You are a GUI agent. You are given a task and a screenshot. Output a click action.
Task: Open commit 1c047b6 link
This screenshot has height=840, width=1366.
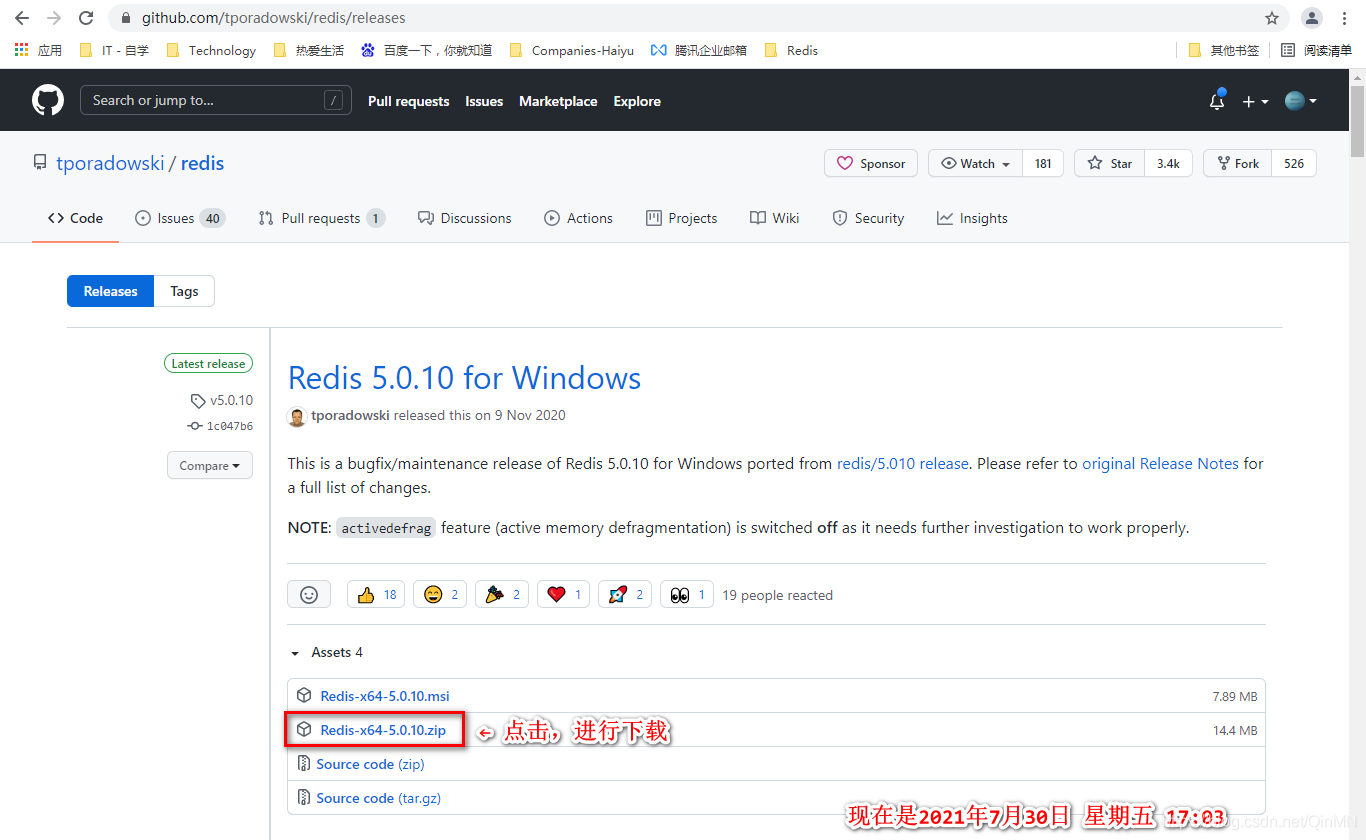(220, 426)
